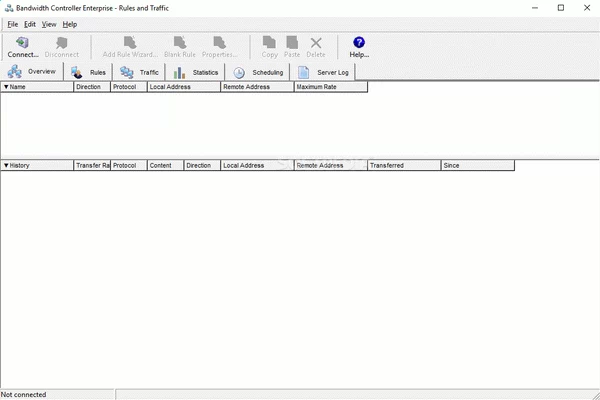This screenshot has width=600, height=400.
Task: Click the rules Local Address column header
Action: pyautogui.click(x=184, y=87)
